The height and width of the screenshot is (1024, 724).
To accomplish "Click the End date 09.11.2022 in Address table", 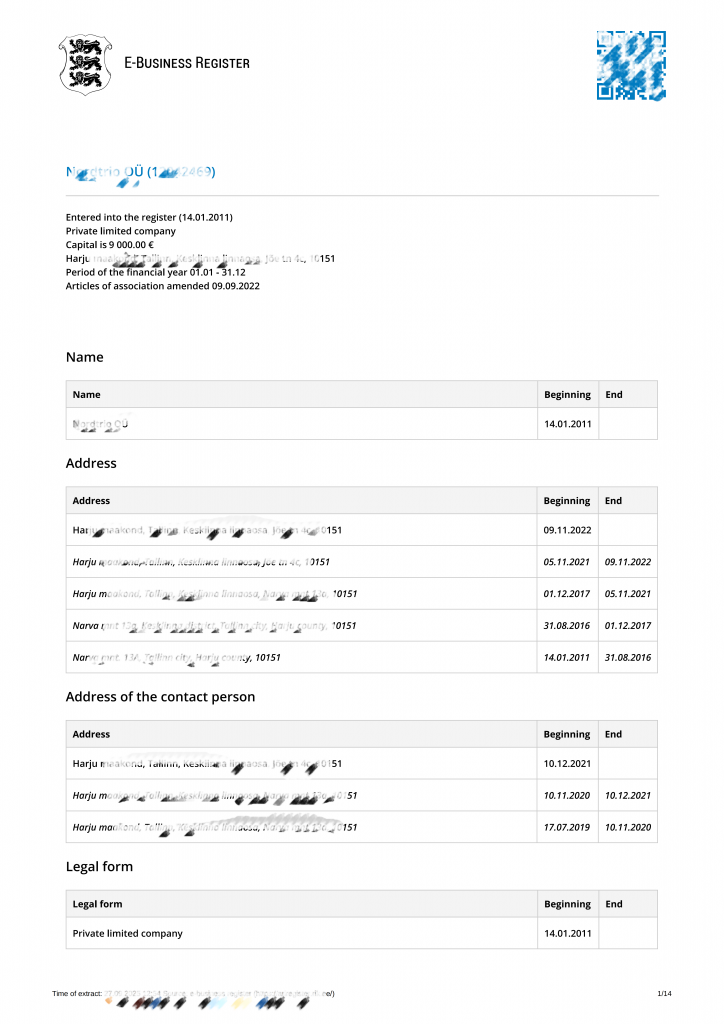I will coord(627,562).
